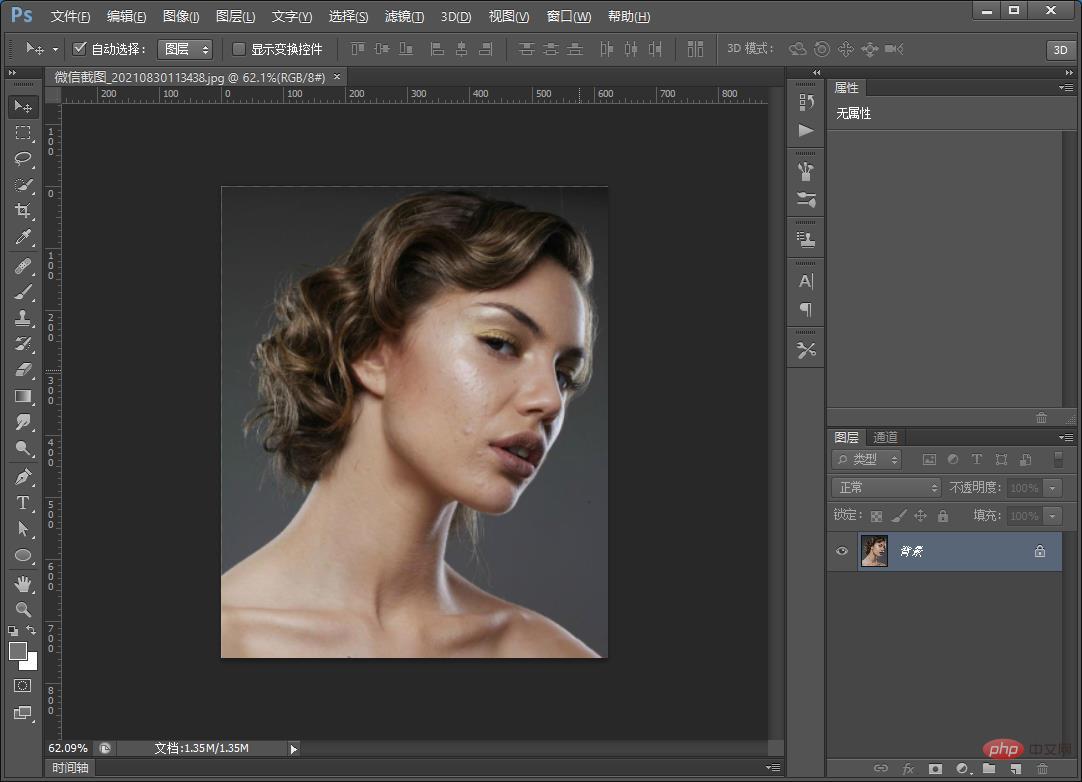The image size is (1082, 782).
Task: Hide the 背景 layer with eye icon
Action: point(842,551)
